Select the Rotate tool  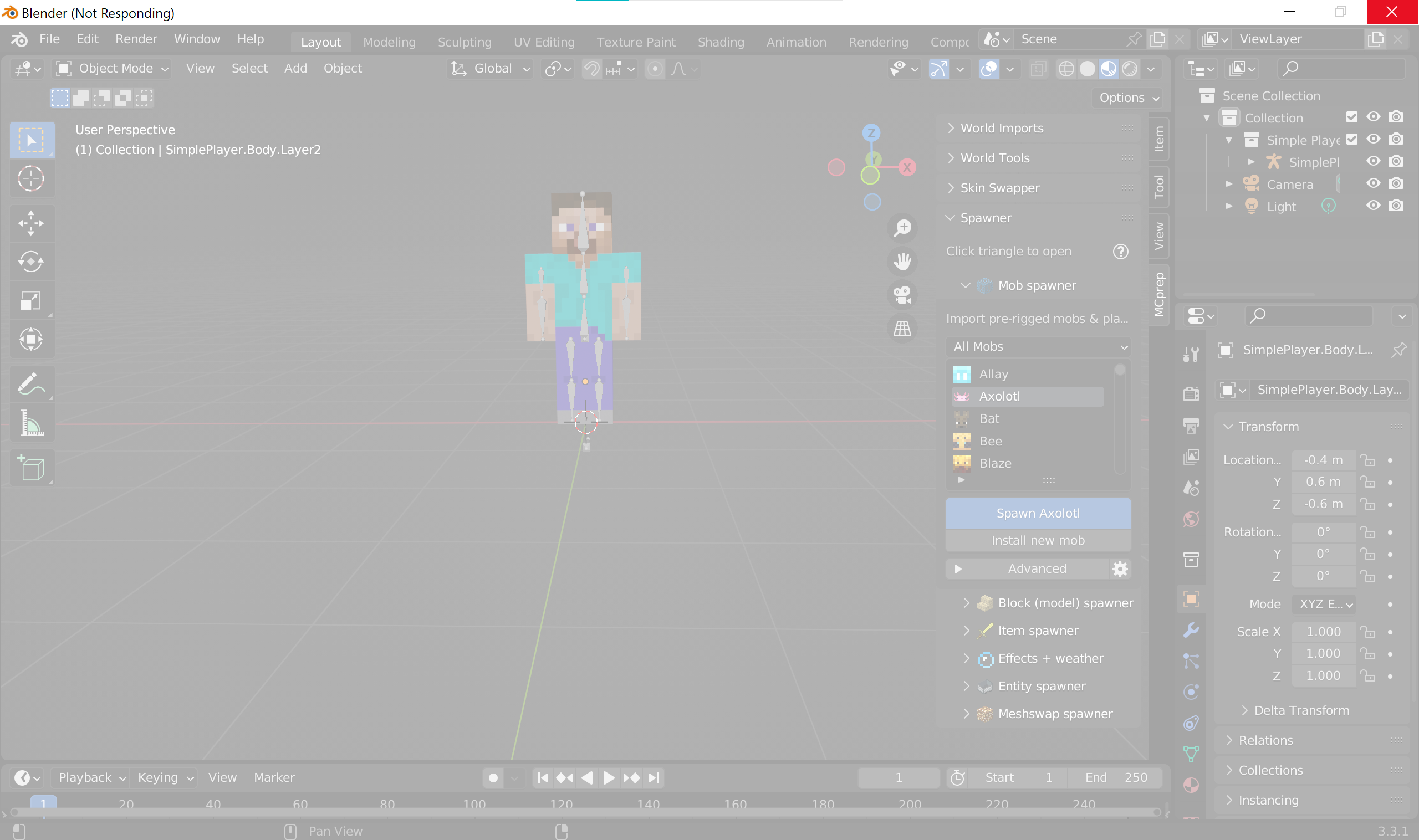coord(32,262)
